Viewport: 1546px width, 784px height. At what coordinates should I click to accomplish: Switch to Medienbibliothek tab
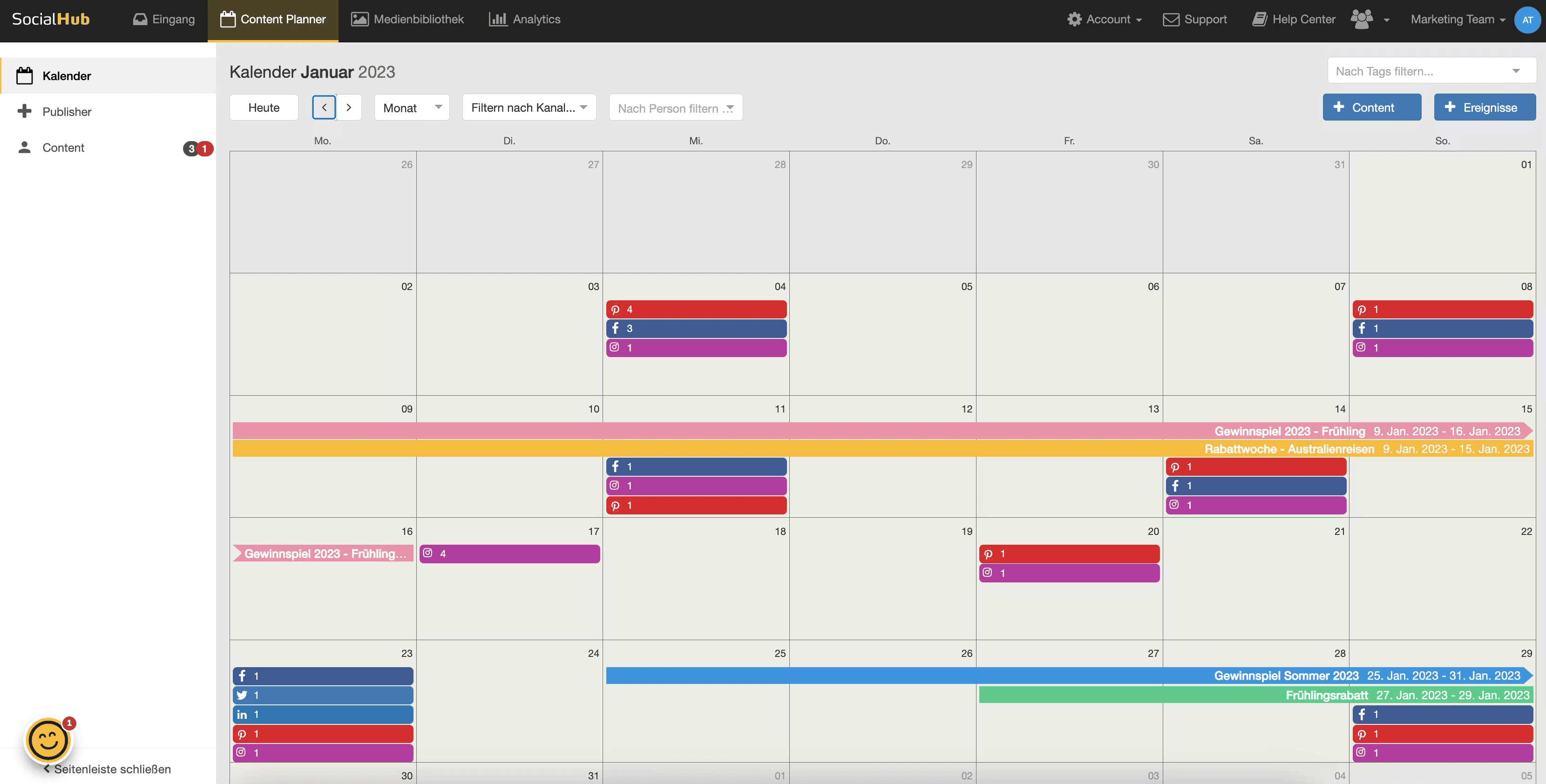pos(407,19)
